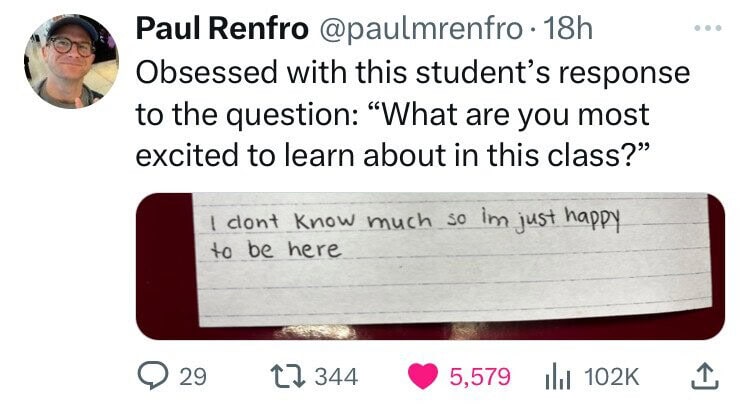Image resolution: width=750 pixels, height=409 pixels.
Task: Open the three-dot more options menu
Action: [708, 29]
